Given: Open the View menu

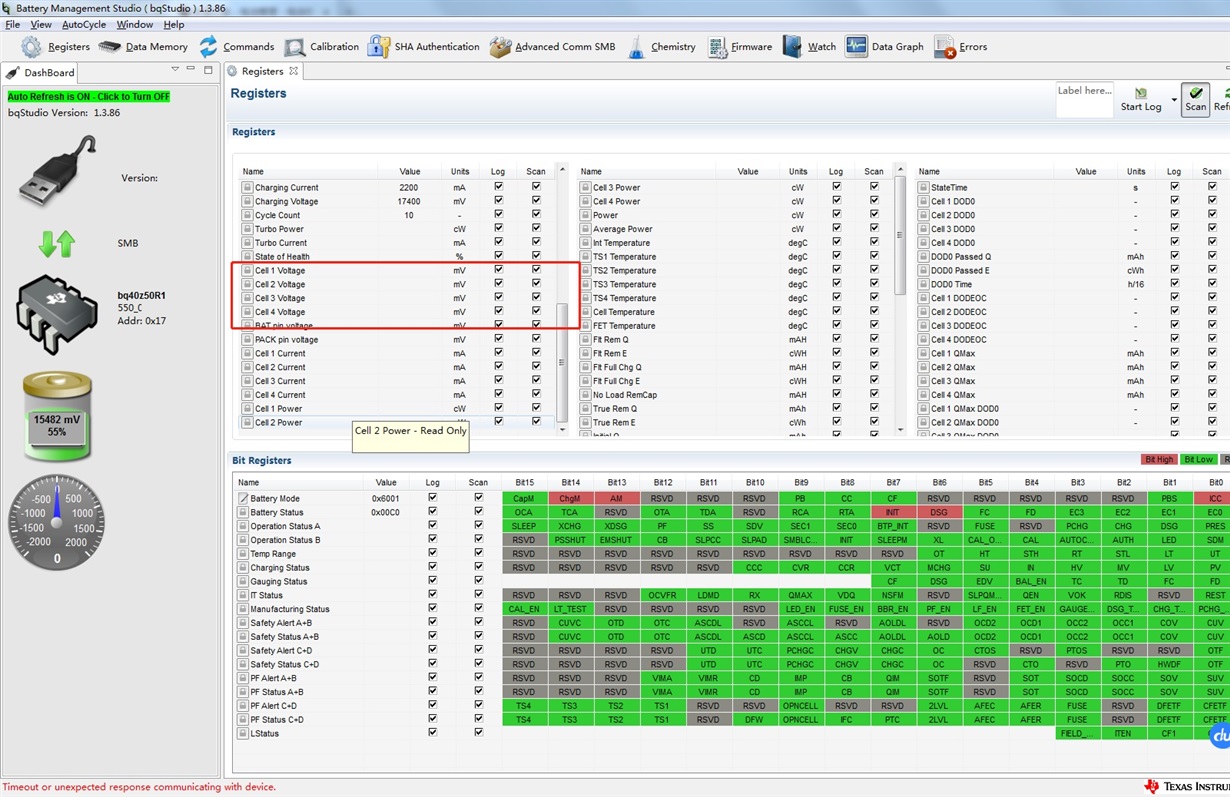Looking at the screenshot, I should pyautogui.click(x=41, y=24).
